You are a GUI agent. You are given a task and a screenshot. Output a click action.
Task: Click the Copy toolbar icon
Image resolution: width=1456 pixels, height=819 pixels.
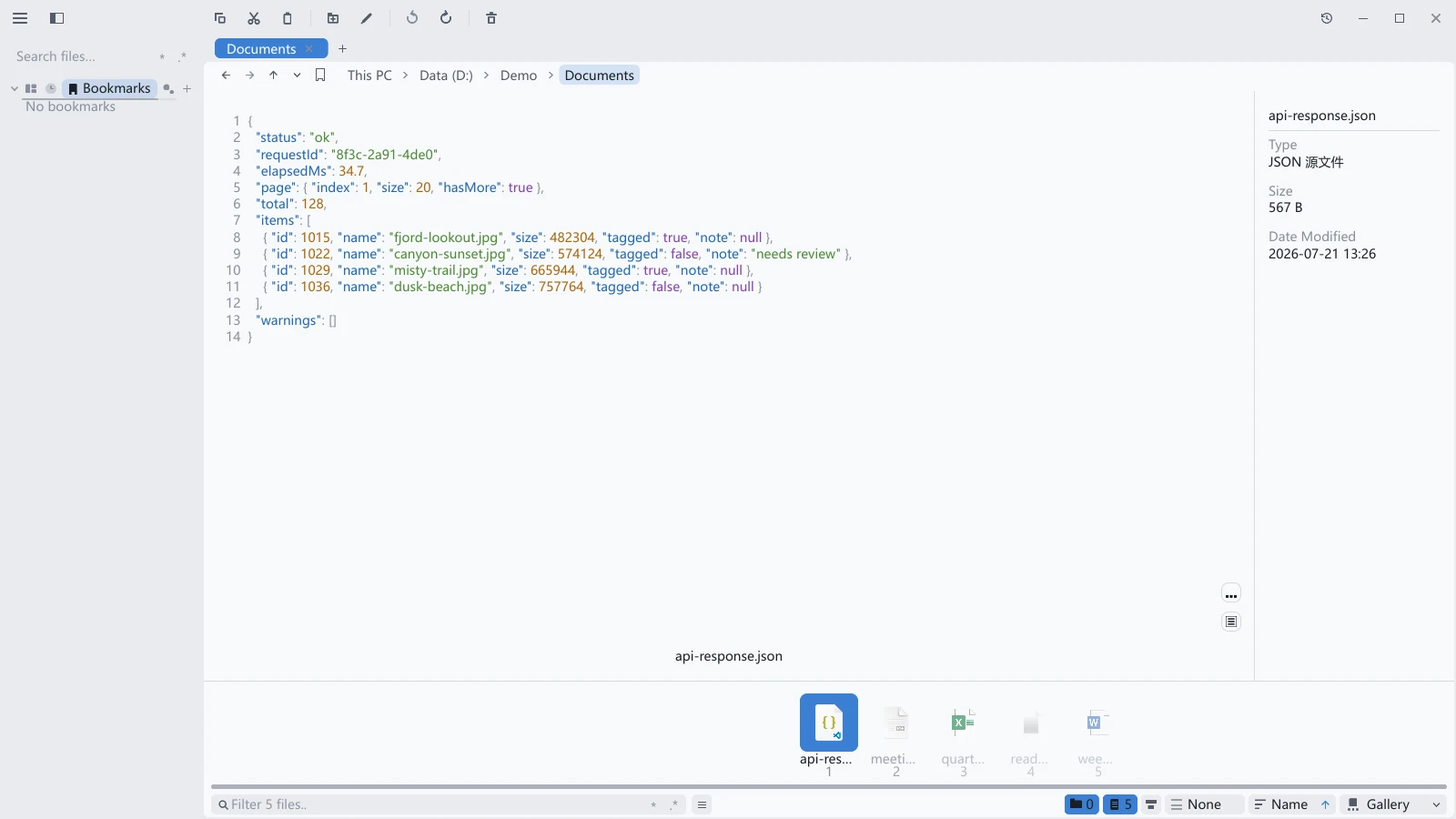[220, 18]
